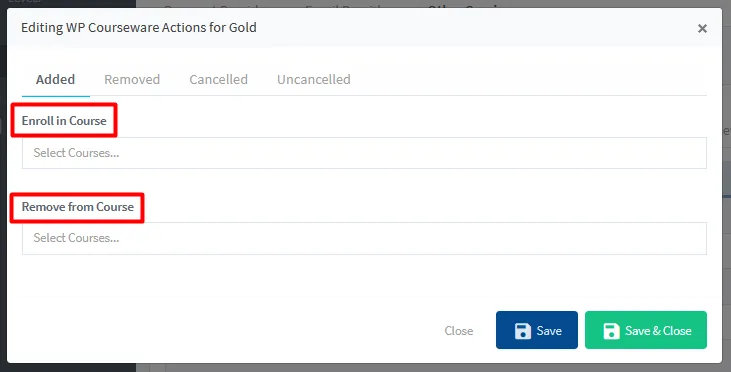
Task: Click the Enroll in Course label
Action: [x=64, y=121]
